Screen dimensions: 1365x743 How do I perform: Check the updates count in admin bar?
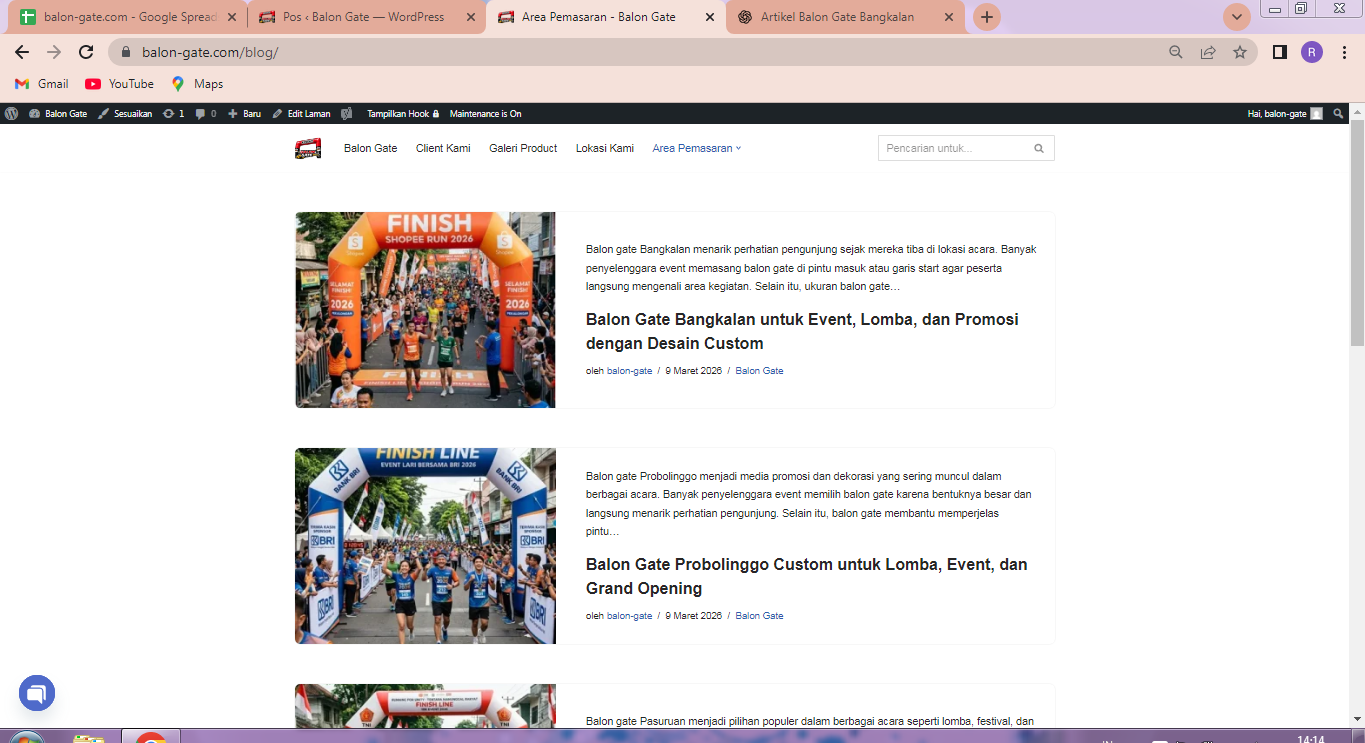173,114
